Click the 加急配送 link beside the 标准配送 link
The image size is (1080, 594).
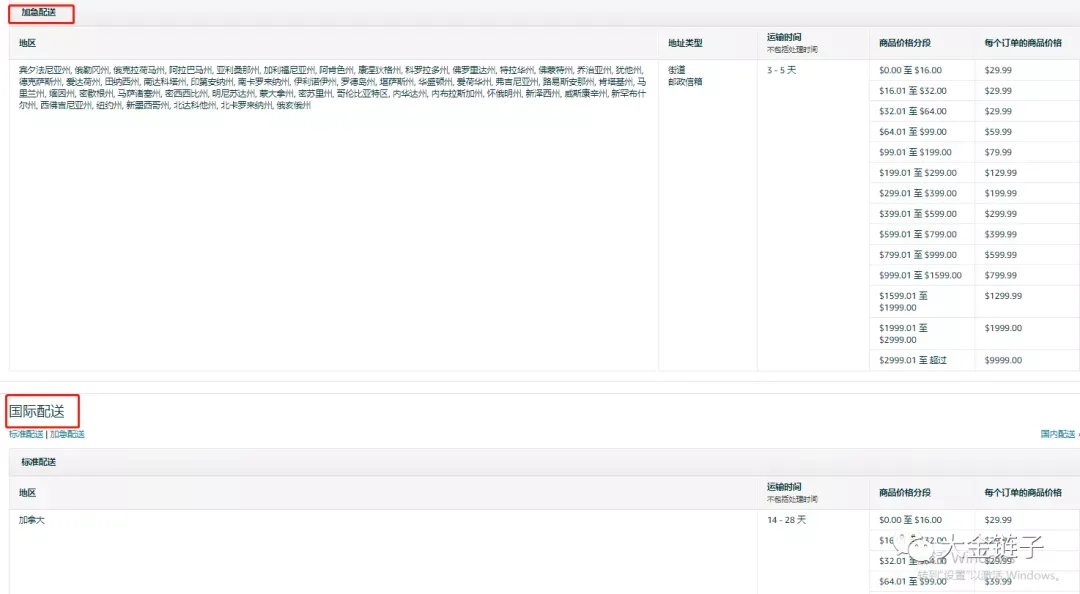pyautogui.click(x=68, y=434)
